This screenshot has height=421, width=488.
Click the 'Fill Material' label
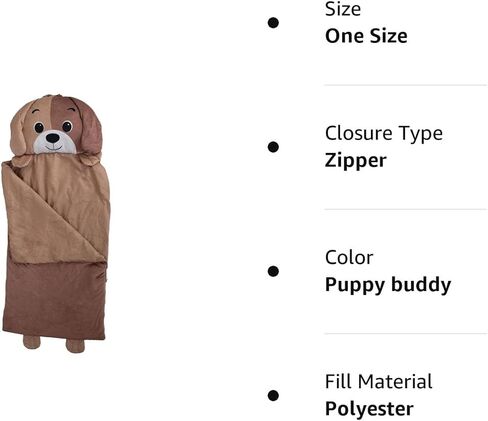click(x=378, y=382)
